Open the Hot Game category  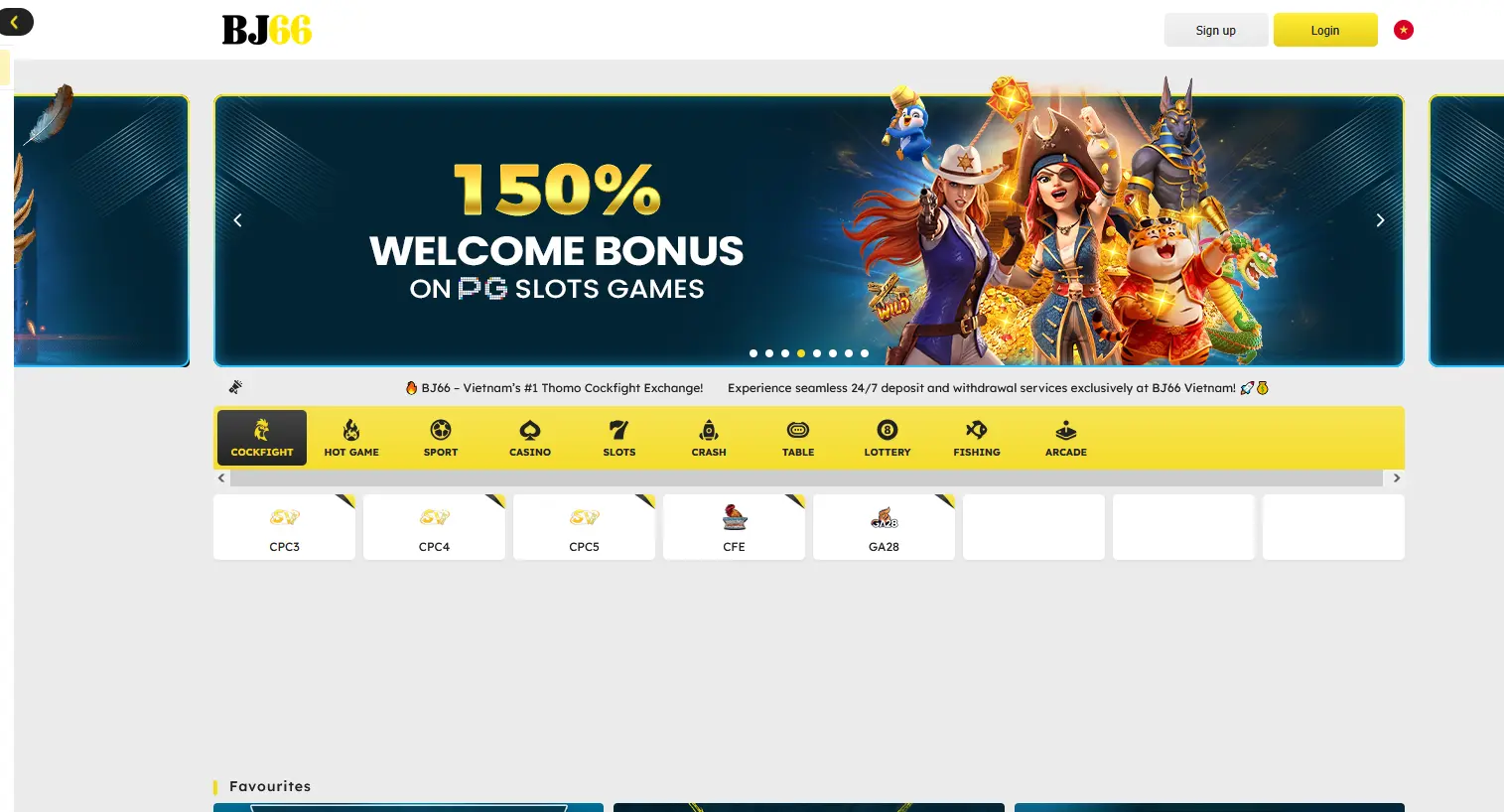tap(351, 438)
